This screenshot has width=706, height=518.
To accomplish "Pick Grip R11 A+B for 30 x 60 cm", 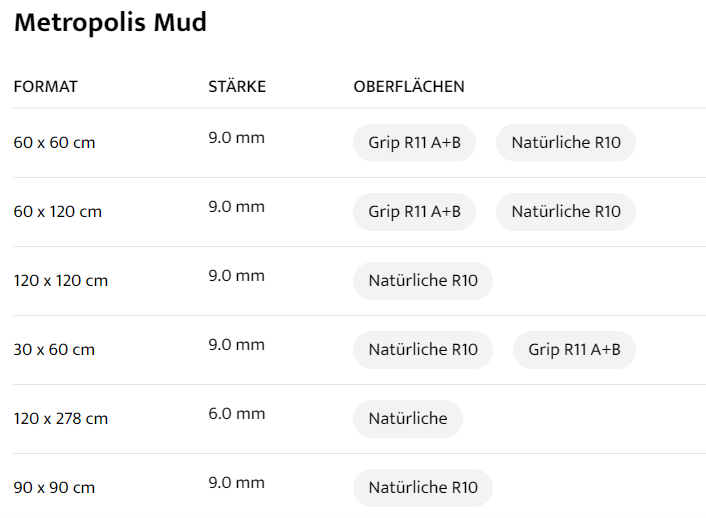I will point(574,350).
